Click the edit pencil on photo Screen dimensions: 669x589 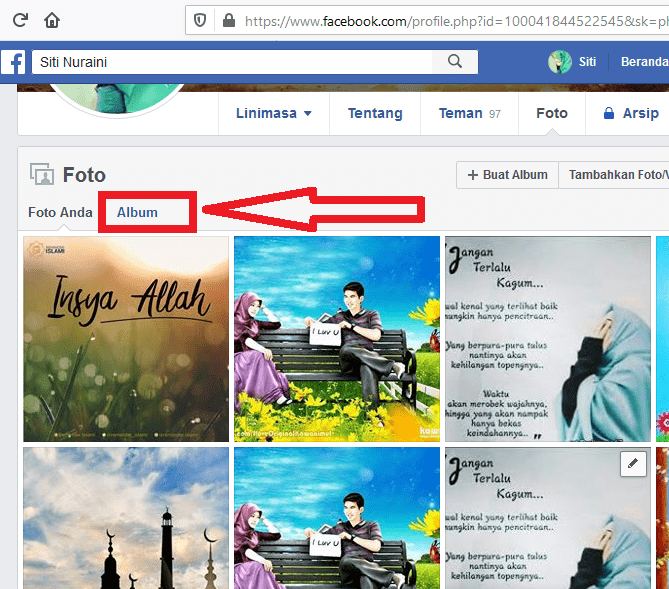point(633,463)
